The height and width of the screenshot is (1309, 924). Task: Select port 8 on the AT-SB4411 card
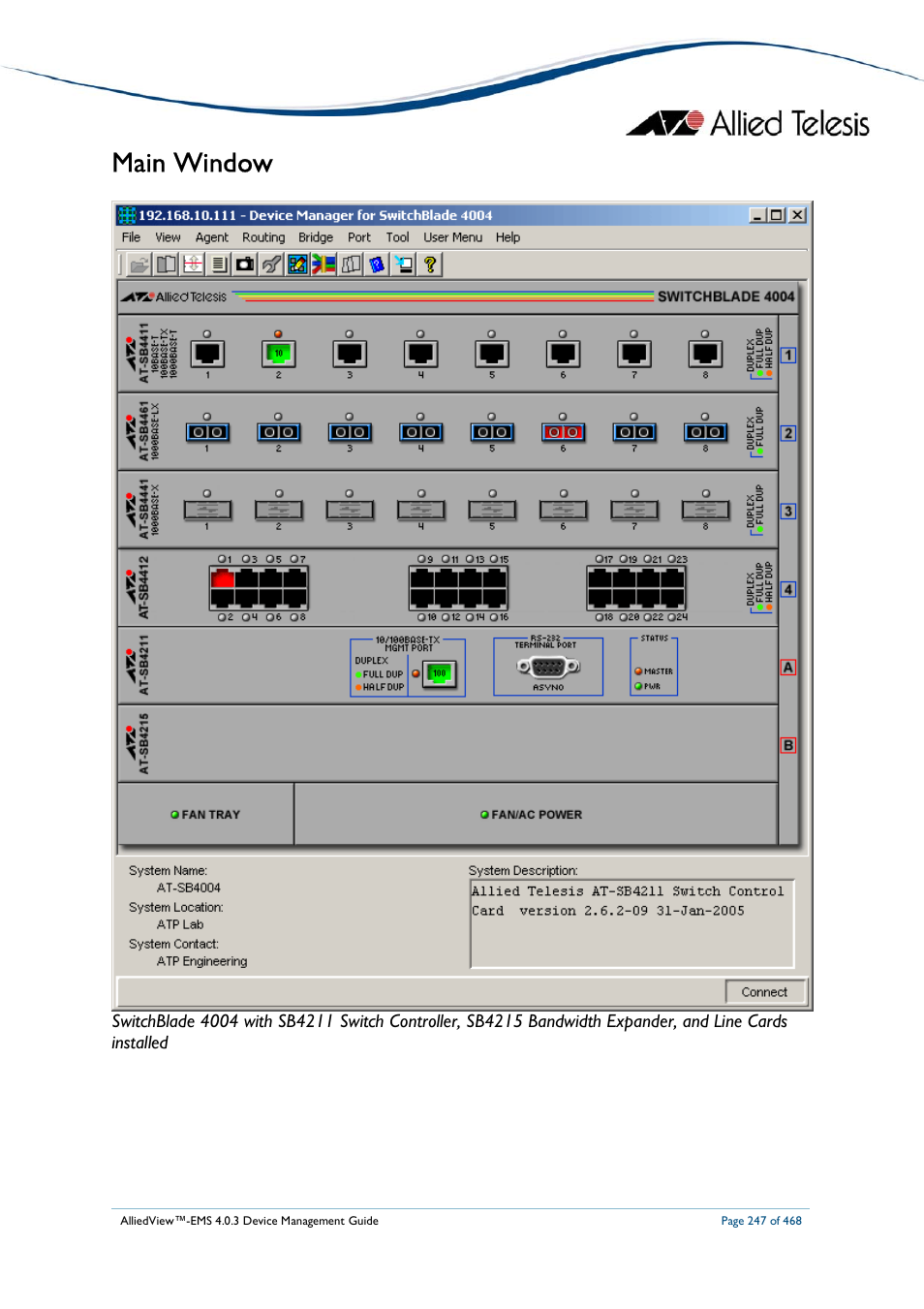coord(705,354)
